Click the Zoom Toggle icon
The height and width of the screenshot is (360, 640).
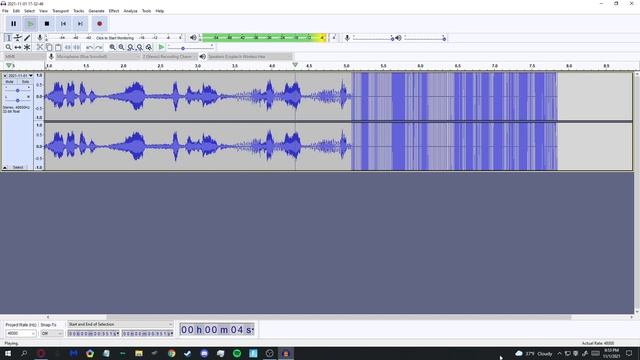coord(149,47)
